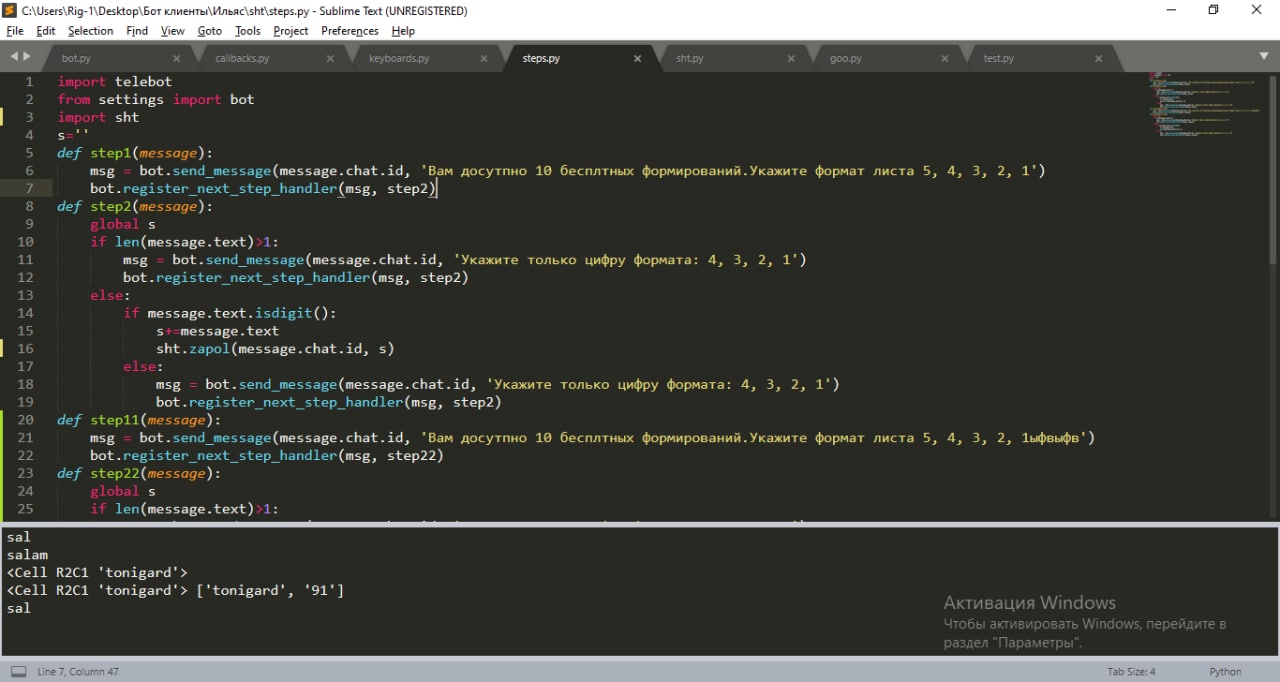The image size is (1280, 682).
Task: Open the Python syntax selector
Action: (1225, 671)
